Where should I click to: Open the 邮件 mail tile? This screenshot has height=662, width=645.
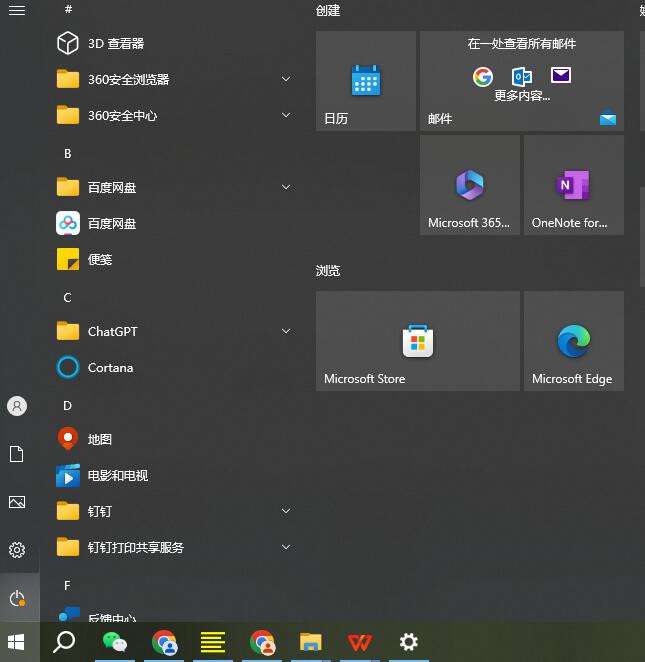point(522,81)
